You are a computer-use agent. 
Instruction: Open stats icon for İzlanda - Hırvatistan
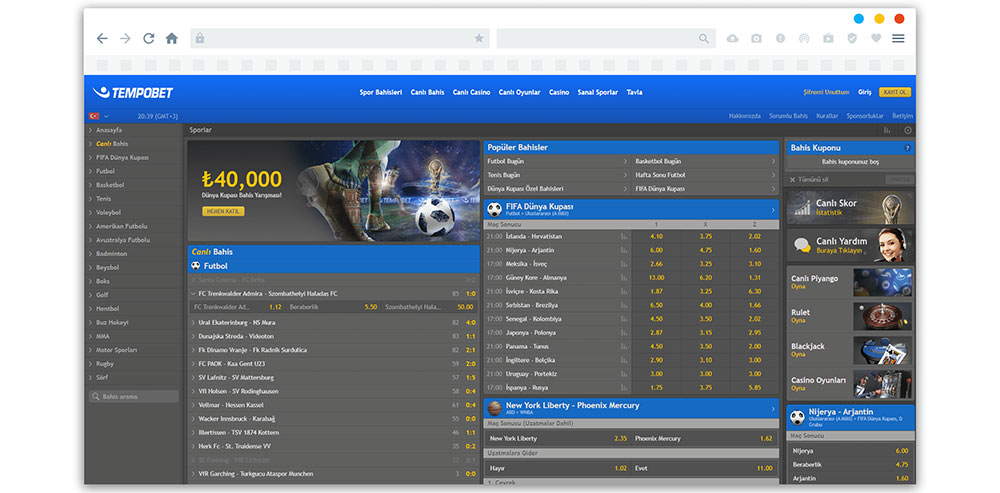(624, 237)
